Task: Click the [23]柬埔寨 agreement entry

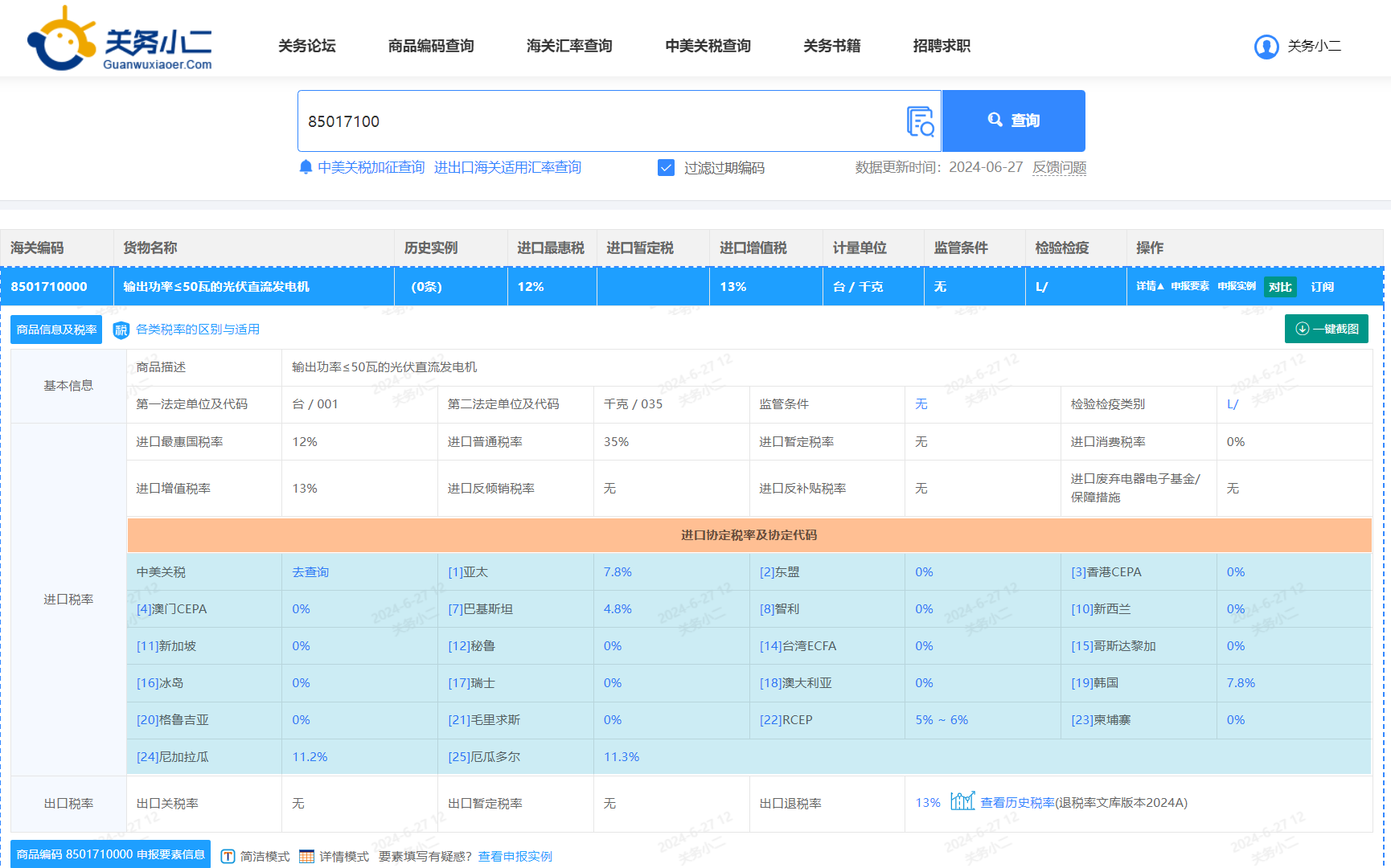Action: (x=1100, y=720)
